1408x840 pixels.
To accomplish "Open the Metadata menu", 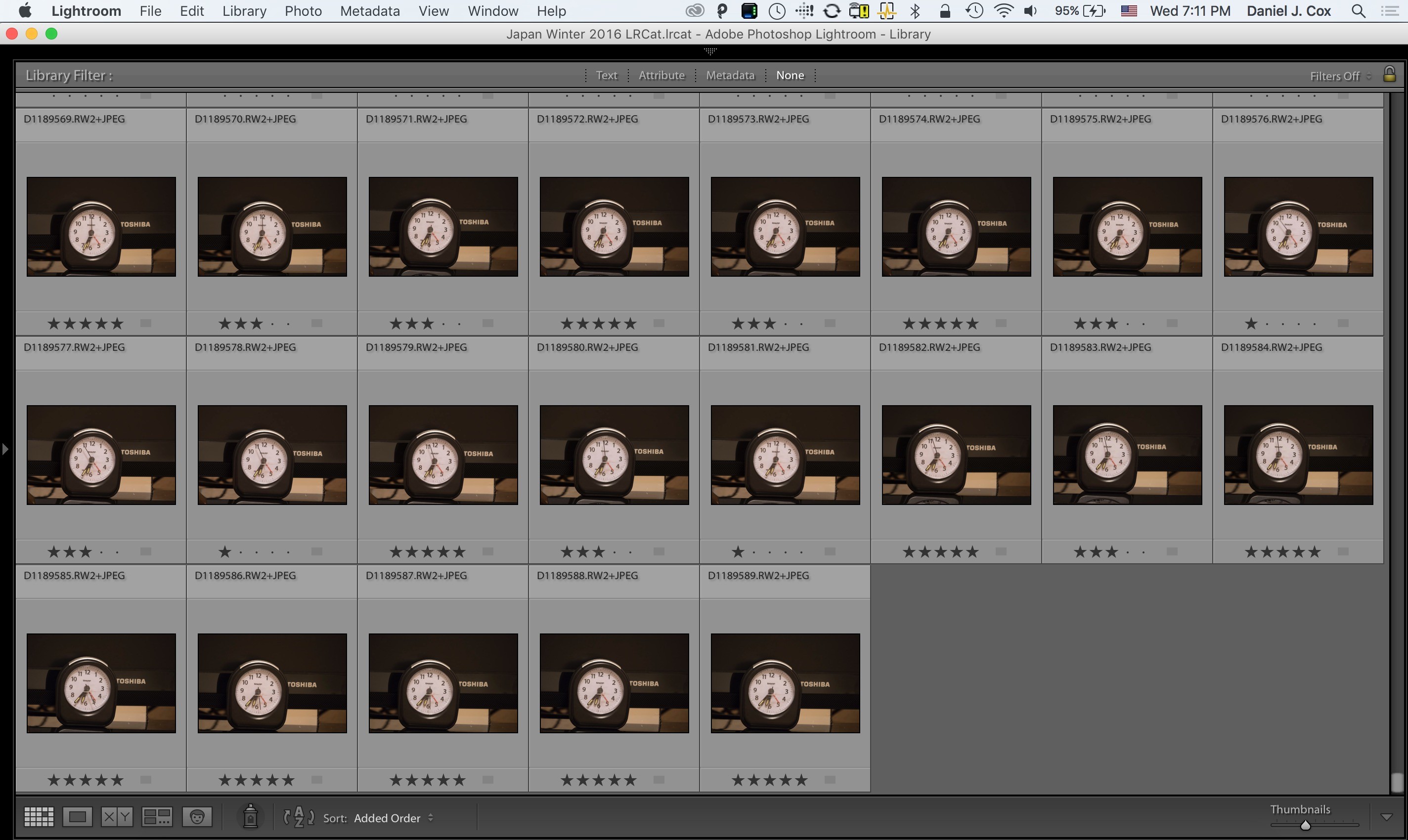I will coord(370,11).
